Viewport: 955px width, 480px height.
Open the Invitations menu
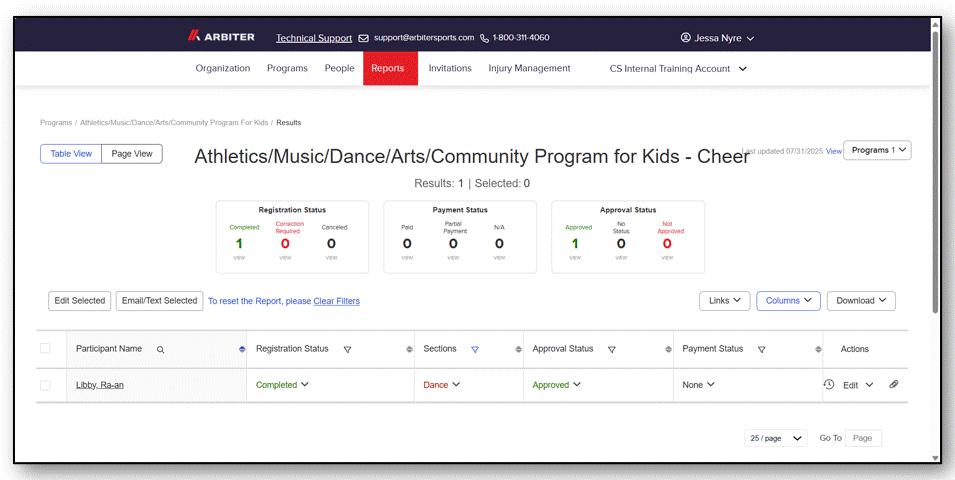pyautogui.click(x=450, y=68)
